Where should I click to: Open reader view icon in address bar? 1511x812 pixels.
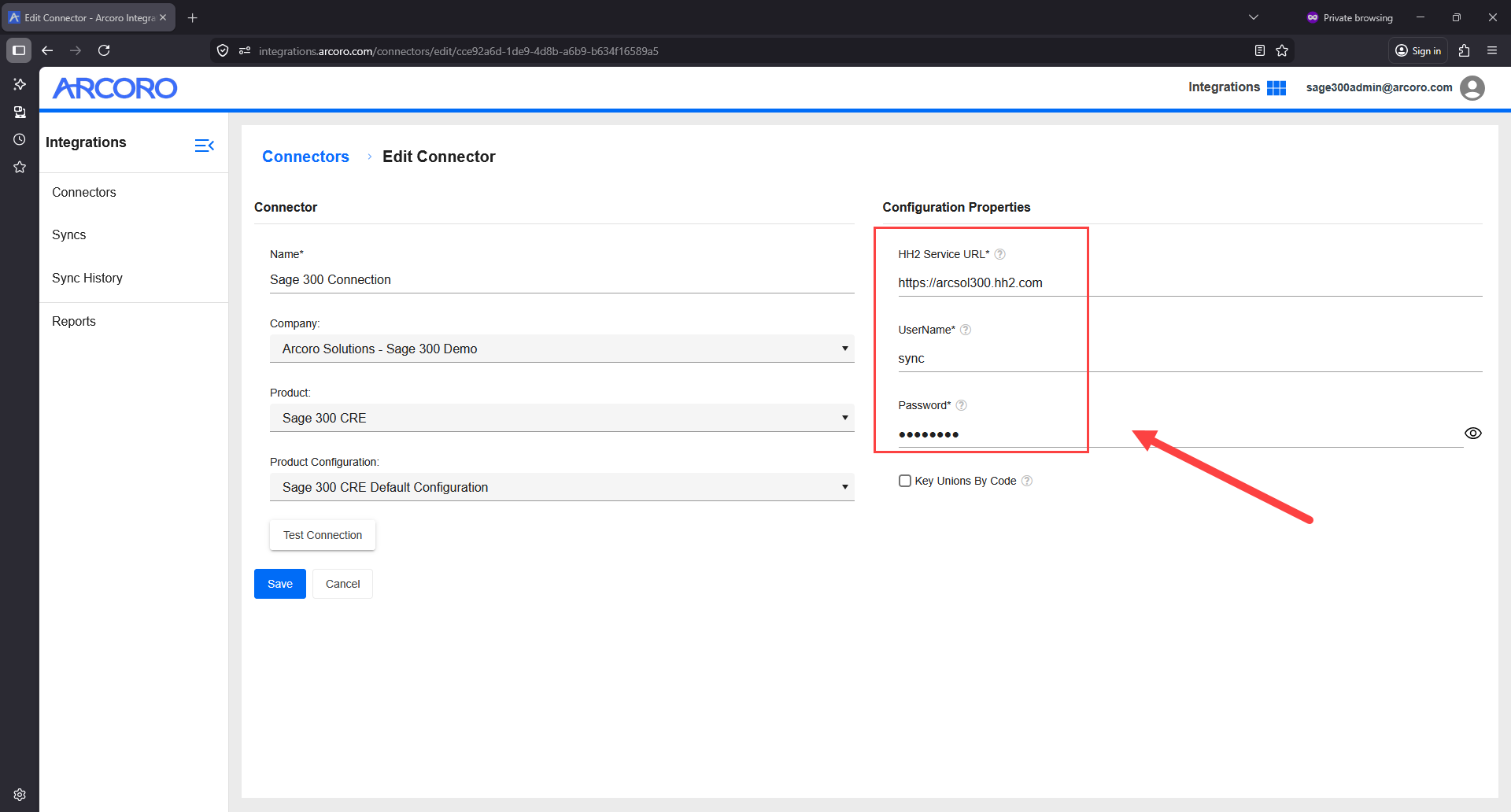1260,51
